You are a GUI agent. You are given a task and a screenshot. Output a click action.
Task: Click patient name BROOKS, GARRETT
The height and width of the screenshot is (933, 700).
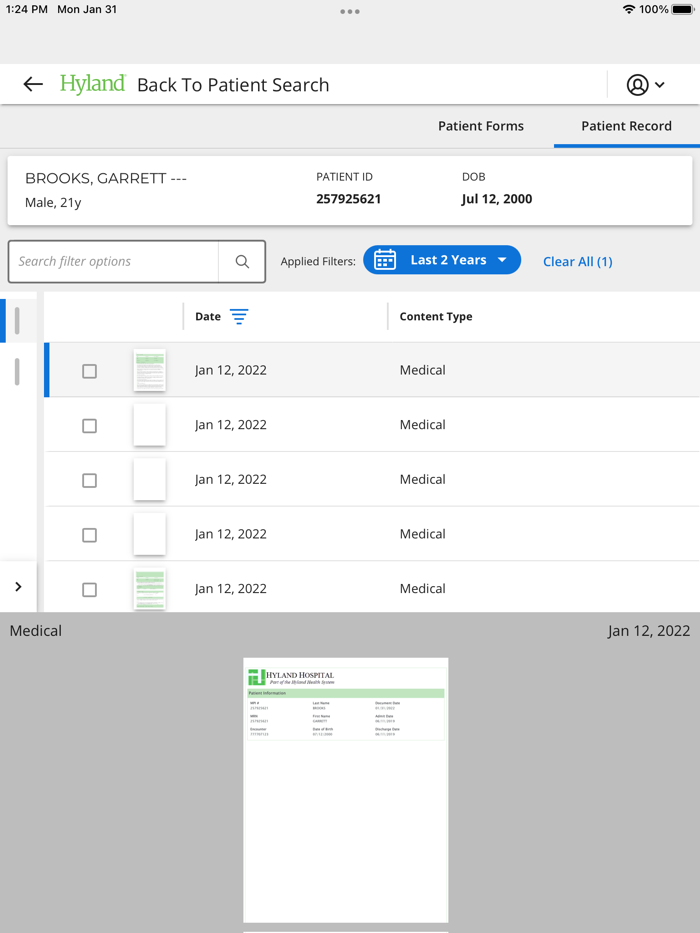(106, 179)
